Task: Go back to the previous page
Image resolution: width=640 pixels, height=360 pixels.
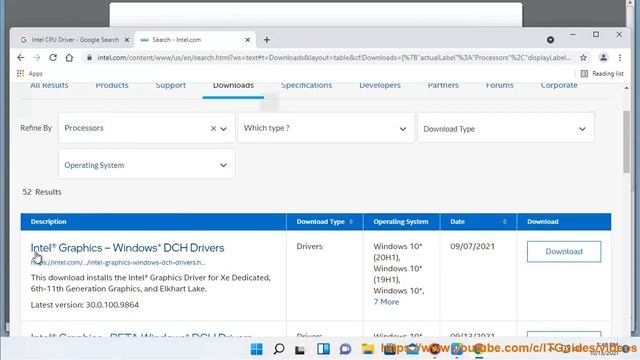Action: pos(20,58)
